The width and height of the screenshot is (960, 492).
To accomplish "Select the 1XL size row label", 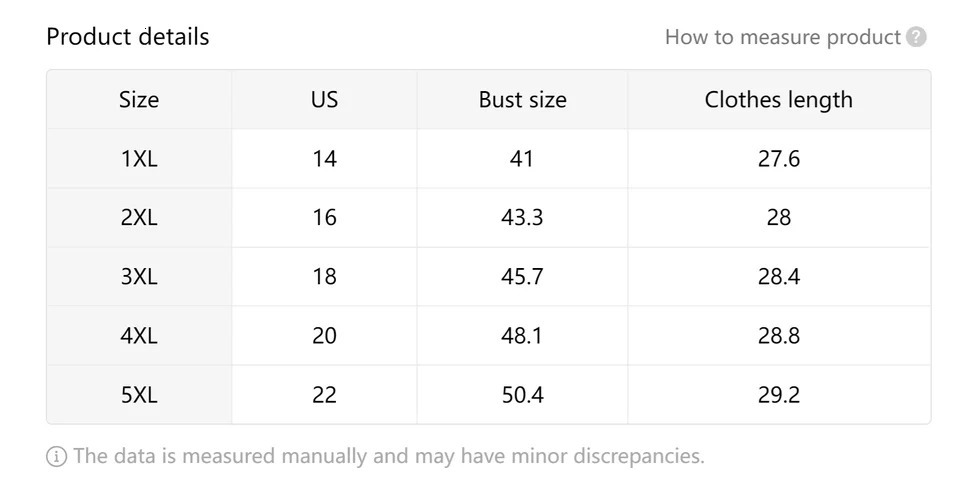I will 139,159.
